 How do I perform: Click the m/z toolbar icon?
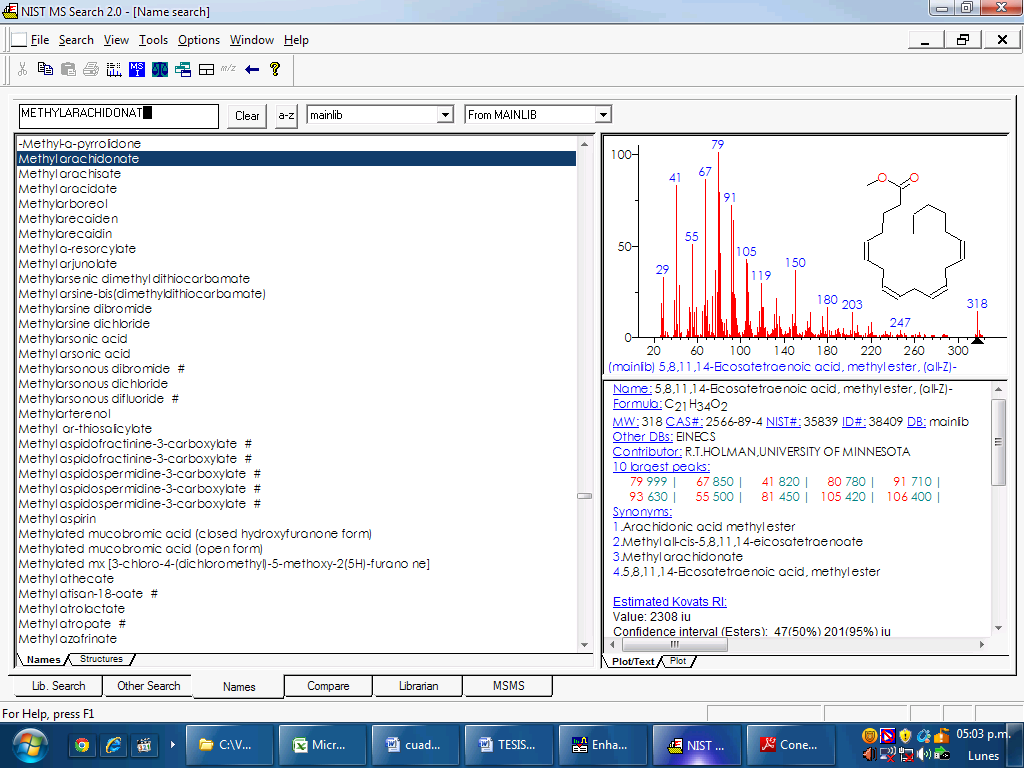(x=228, y=68)
